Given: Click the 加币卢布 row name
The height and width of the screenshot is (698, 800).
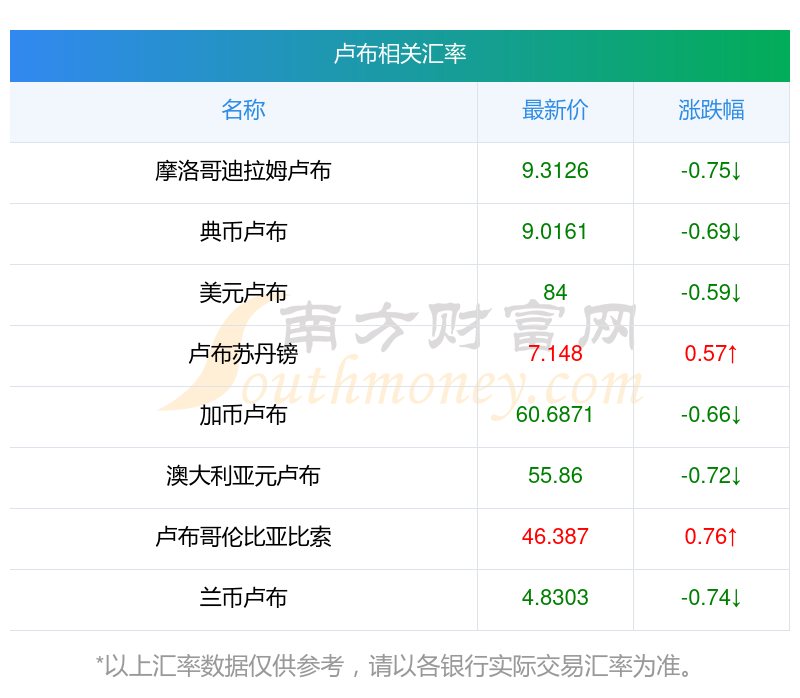Looking at the screenshot, I should [243, 415].
